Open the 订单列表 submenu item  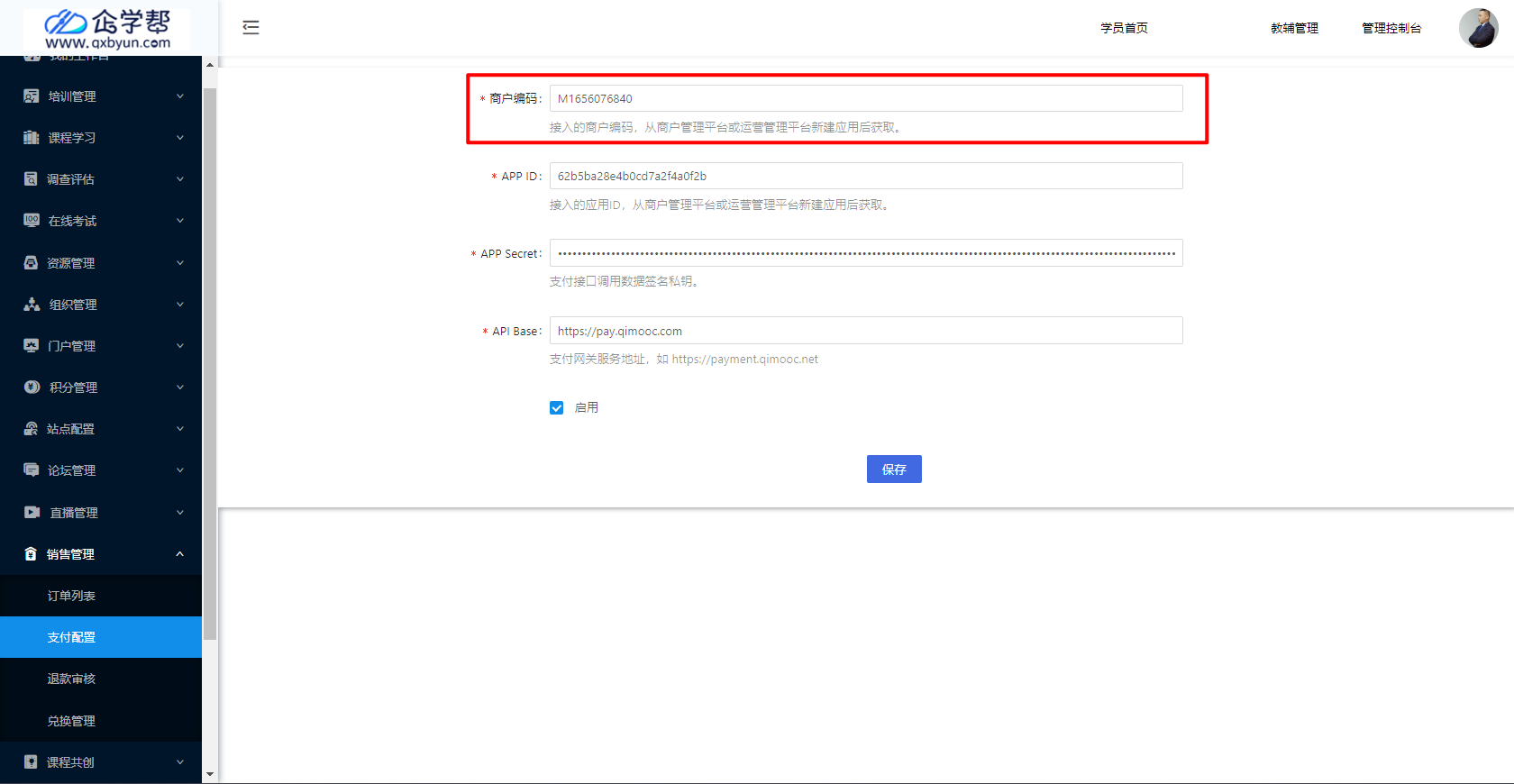[x=72, y=596]
